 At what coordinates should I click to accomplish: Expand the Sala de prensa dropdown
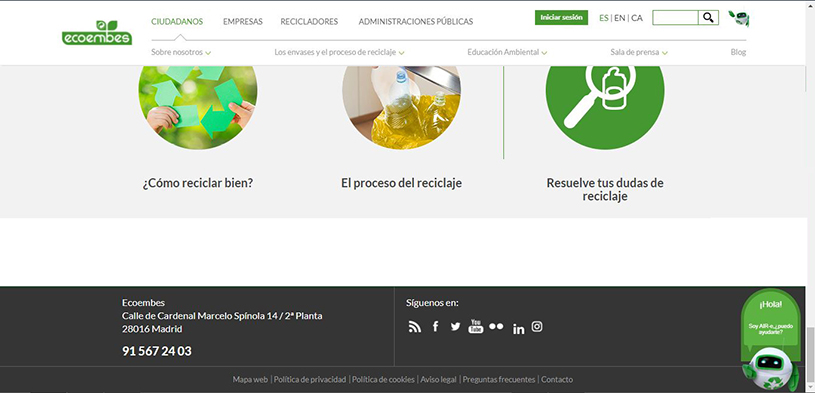point(639,53)
